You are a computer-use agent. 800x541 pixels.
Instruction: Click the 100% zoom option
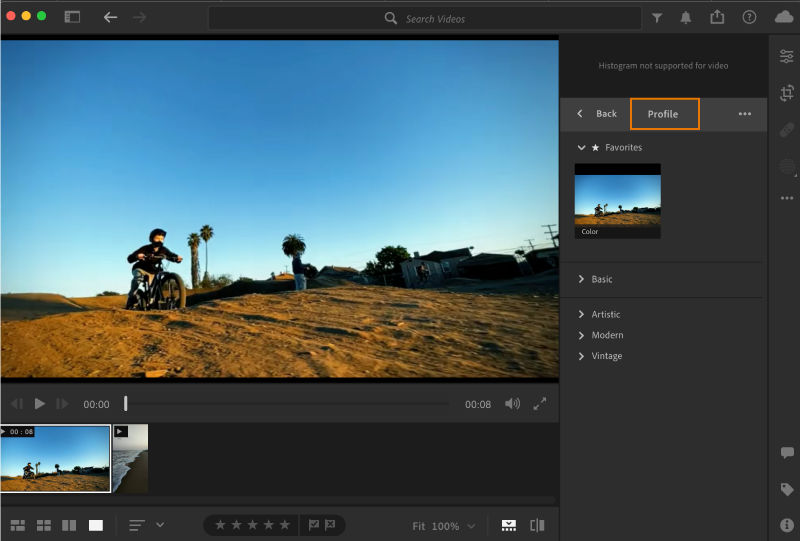tap(445, 526)
